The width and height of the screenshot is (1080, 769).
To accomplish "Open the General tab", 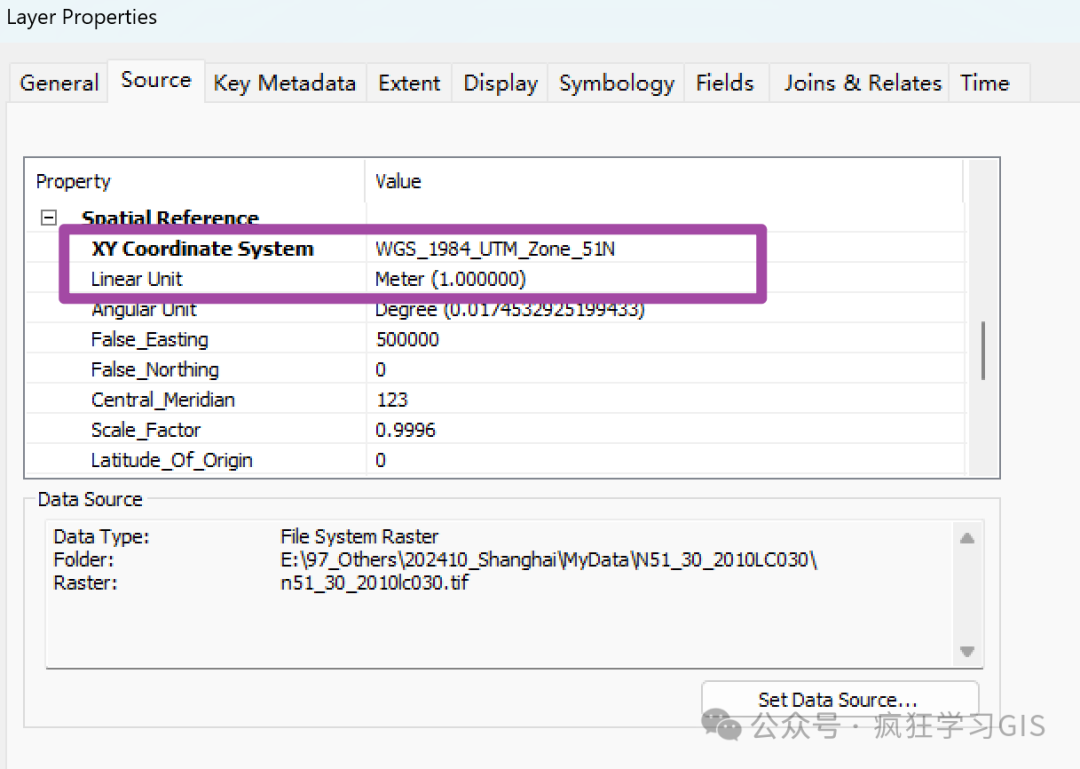I will click(x=59, y=83).
